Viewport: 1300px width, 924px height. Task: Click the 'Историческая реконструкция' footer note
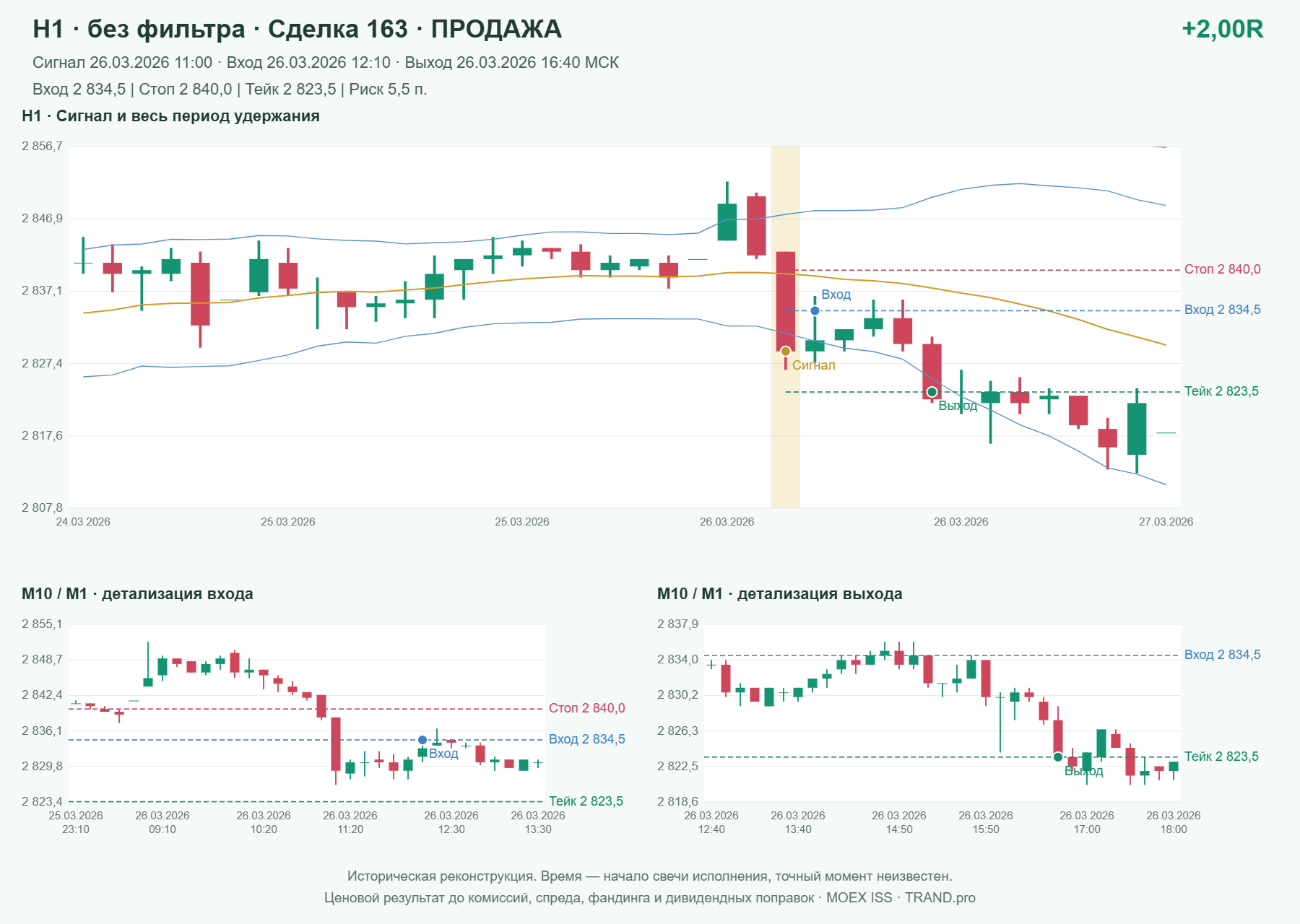coord(650,876)
